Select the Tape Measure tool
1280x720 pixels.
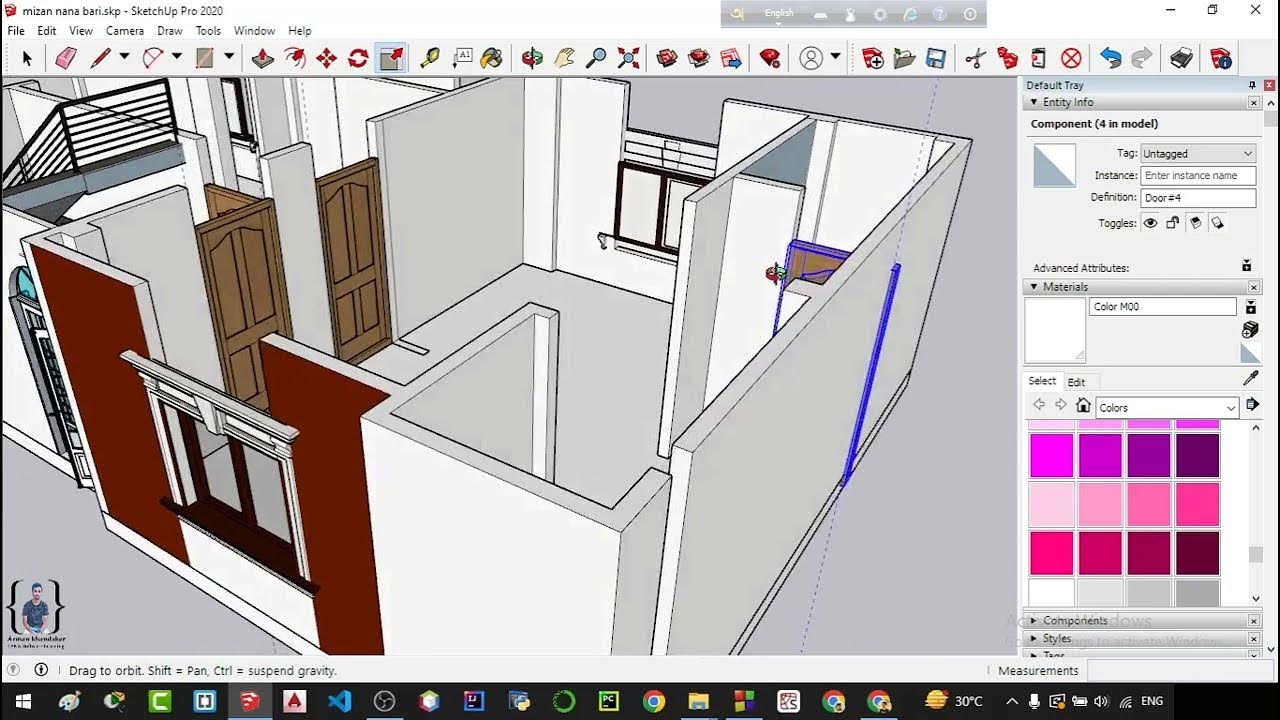point(430,58)
